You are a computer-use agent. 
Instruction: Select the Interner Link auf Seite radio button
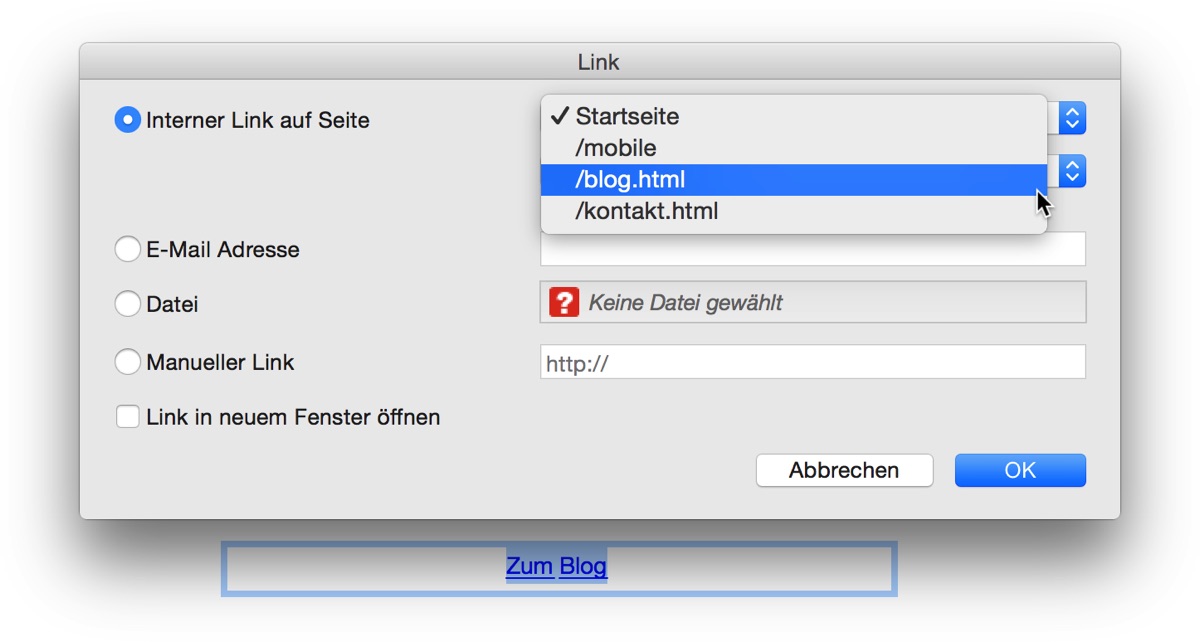(x=128, y=120)
